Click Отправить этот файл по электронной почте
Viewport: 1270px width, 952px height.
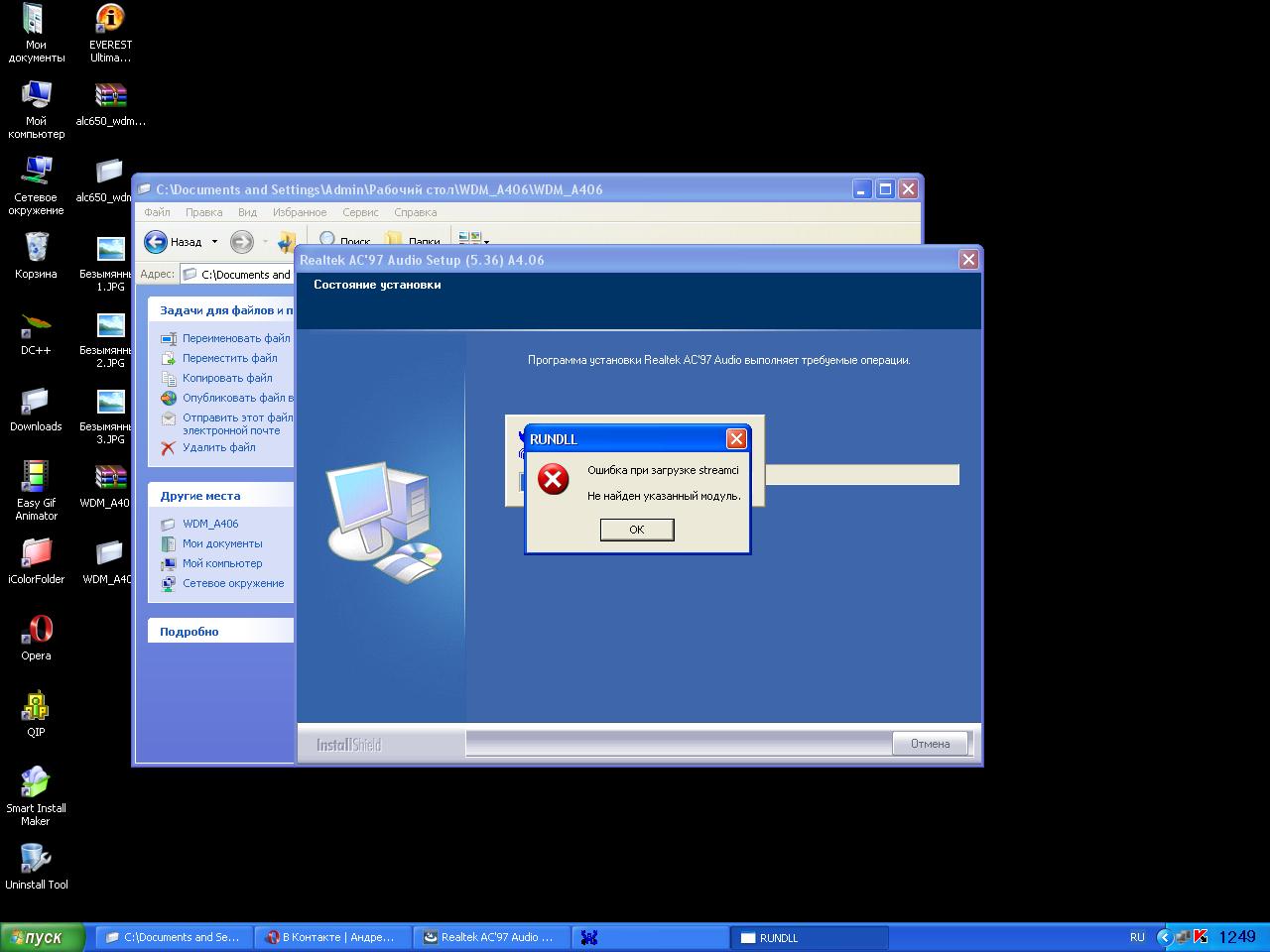(237, 423)
